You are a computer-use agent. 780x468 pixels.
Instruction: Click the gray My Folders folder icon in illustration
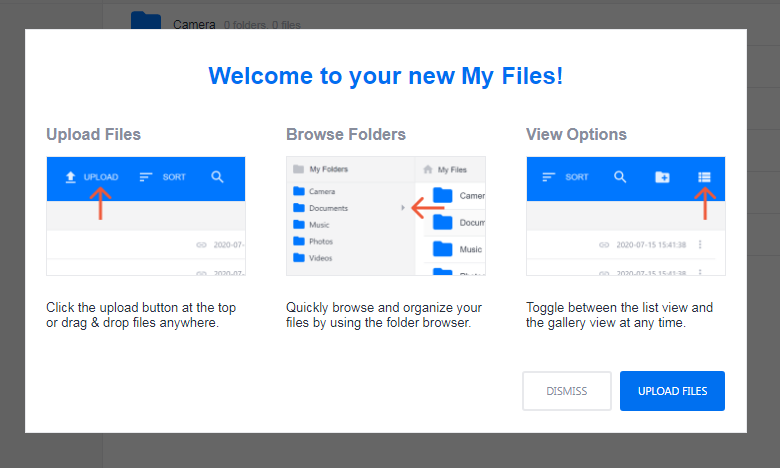(x=298, y=169)
